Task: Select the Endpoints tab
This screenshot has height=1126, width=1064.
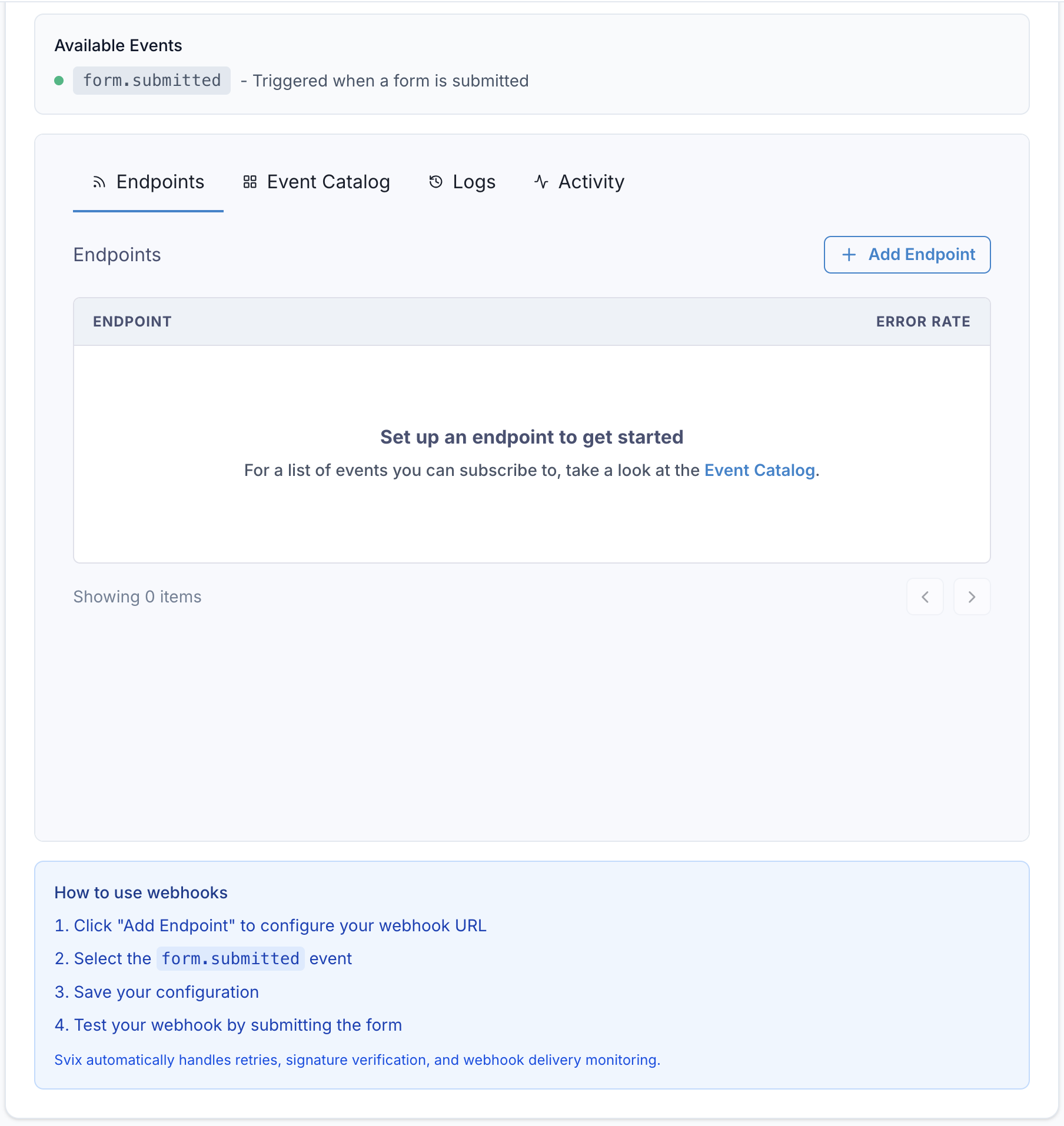Action: click(148, 182)
